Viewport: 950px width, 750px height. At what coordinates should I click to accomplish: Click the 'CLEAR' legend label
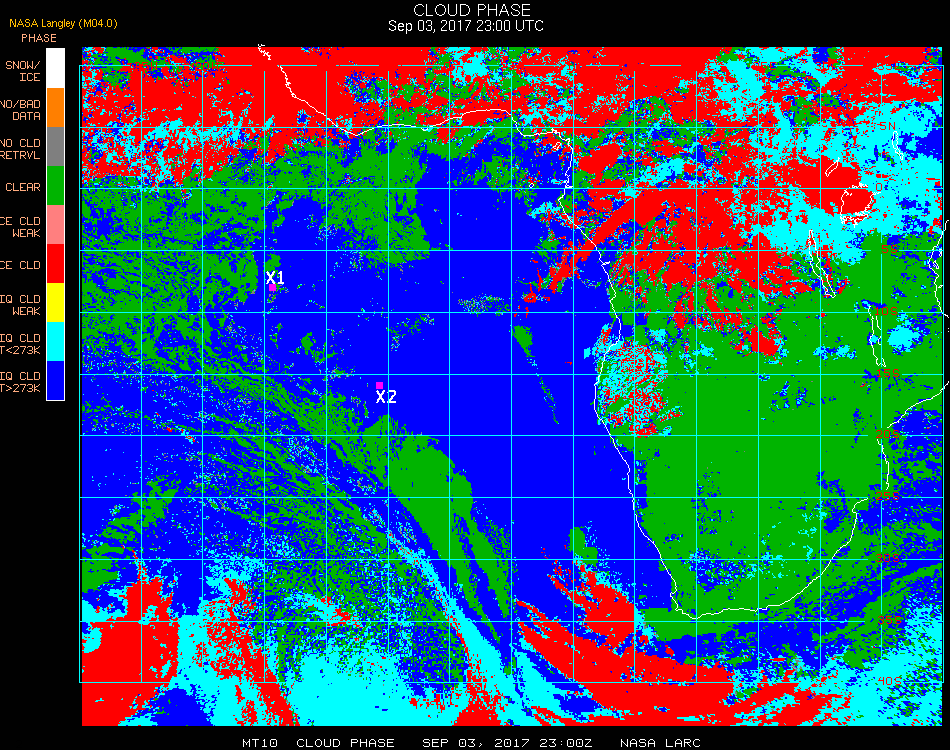[x=23, y=187]
